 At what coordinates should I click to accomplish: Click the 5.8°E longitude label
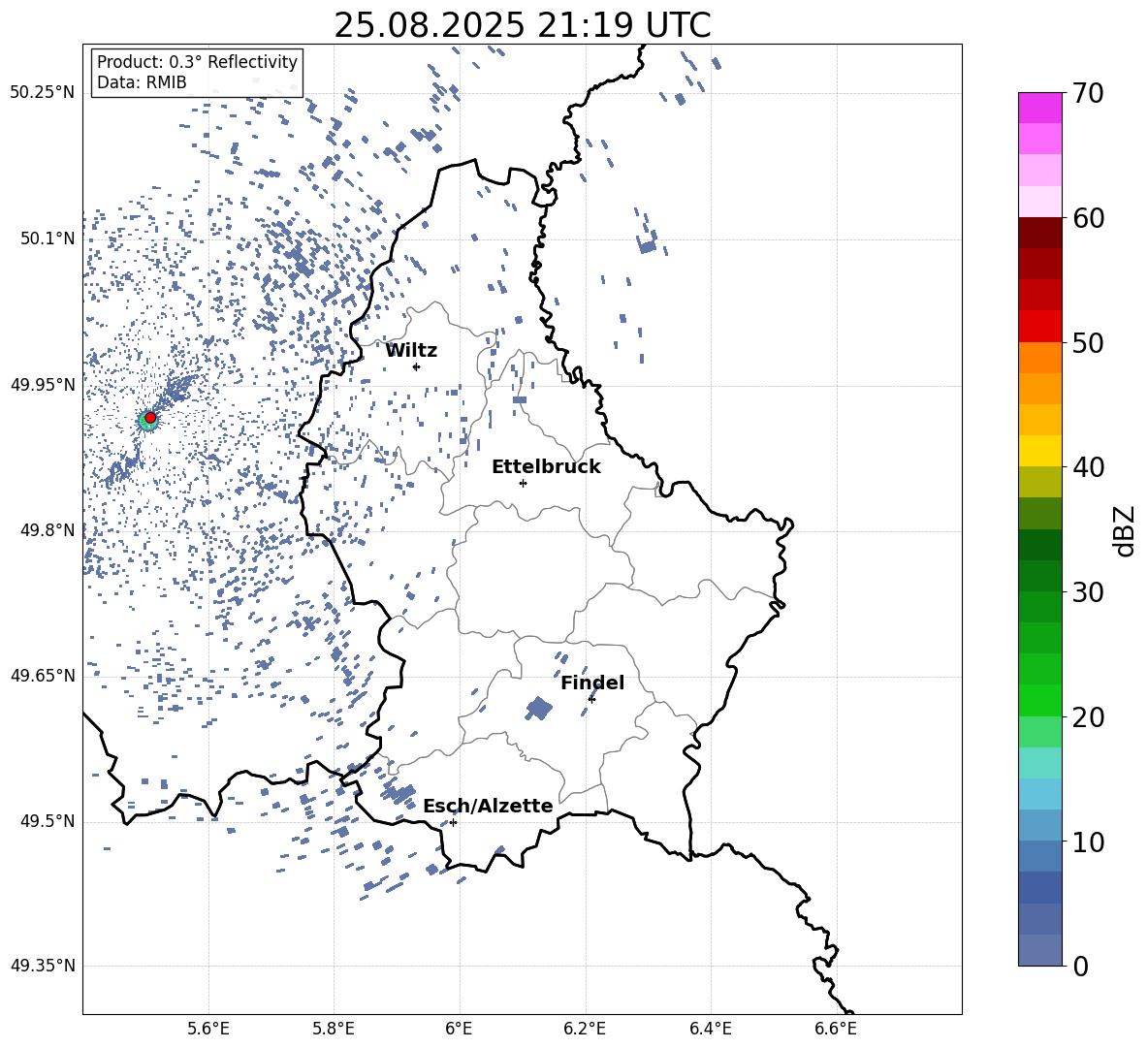click(335, 1029)
